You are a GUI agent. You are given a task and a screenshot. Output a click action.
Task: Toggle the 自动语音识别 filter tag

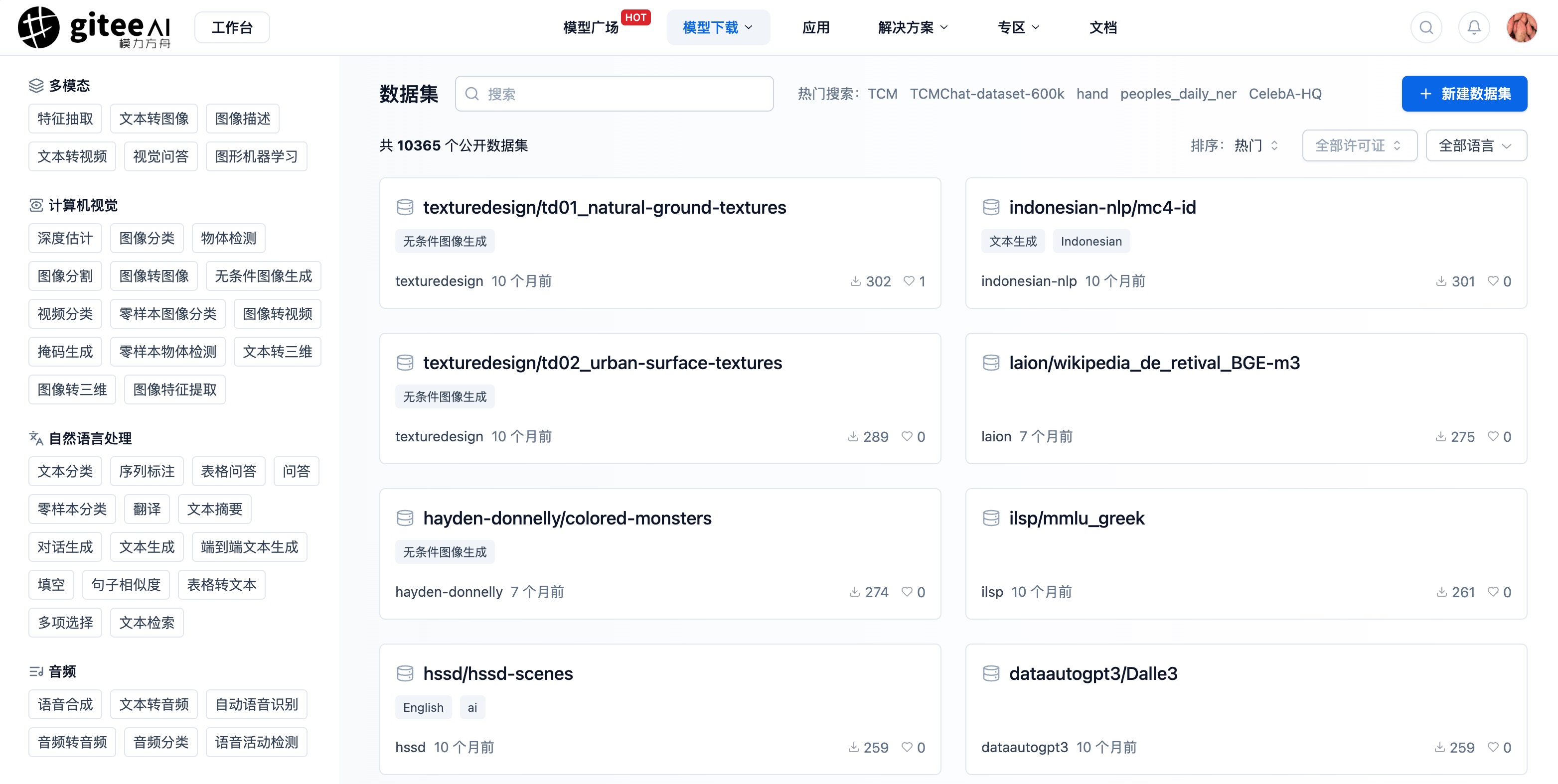257,704
